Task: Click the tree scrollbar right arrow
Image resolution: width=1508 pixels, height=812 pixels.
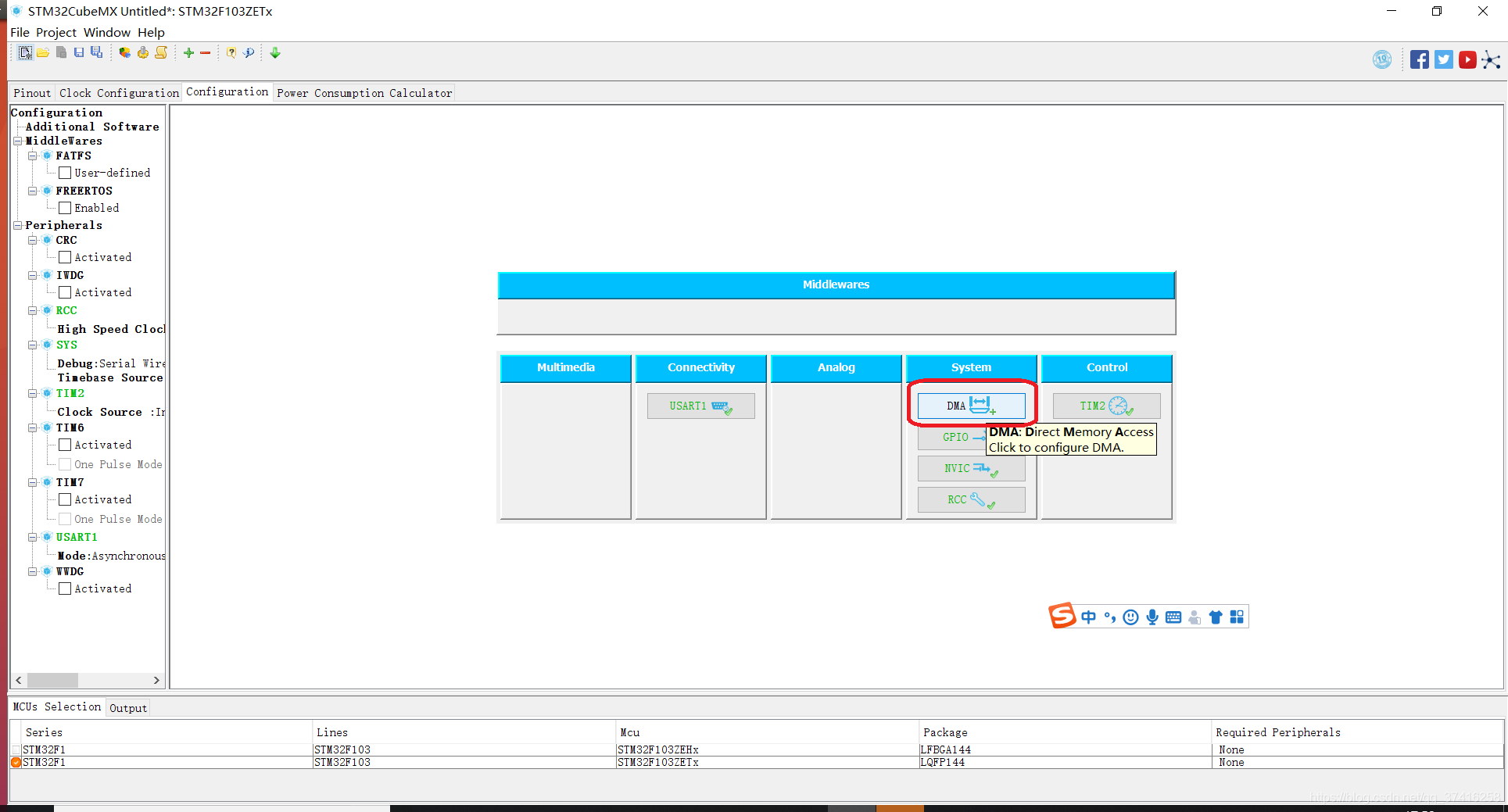Action: point(156,680)
